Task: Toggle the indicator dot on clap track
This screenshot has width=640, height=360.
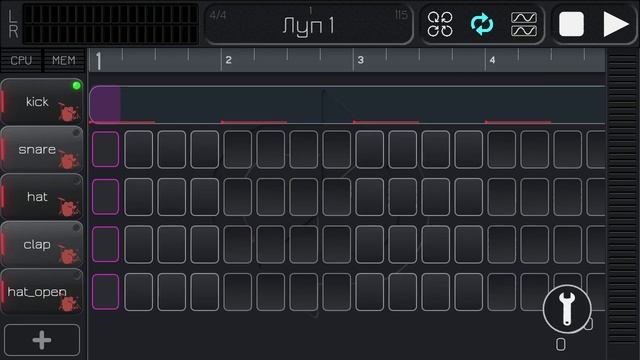Action: click(76, 228)
